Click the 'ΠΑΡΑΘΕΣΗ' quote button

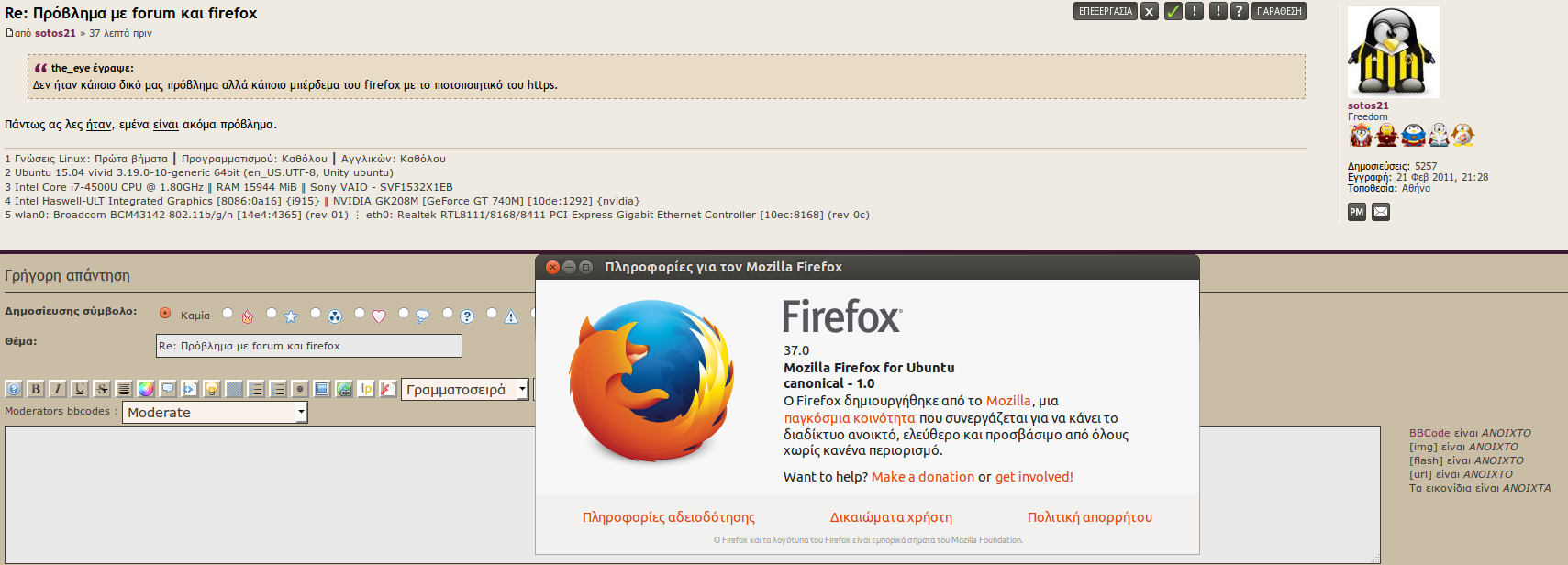(x=1279, y=11)
